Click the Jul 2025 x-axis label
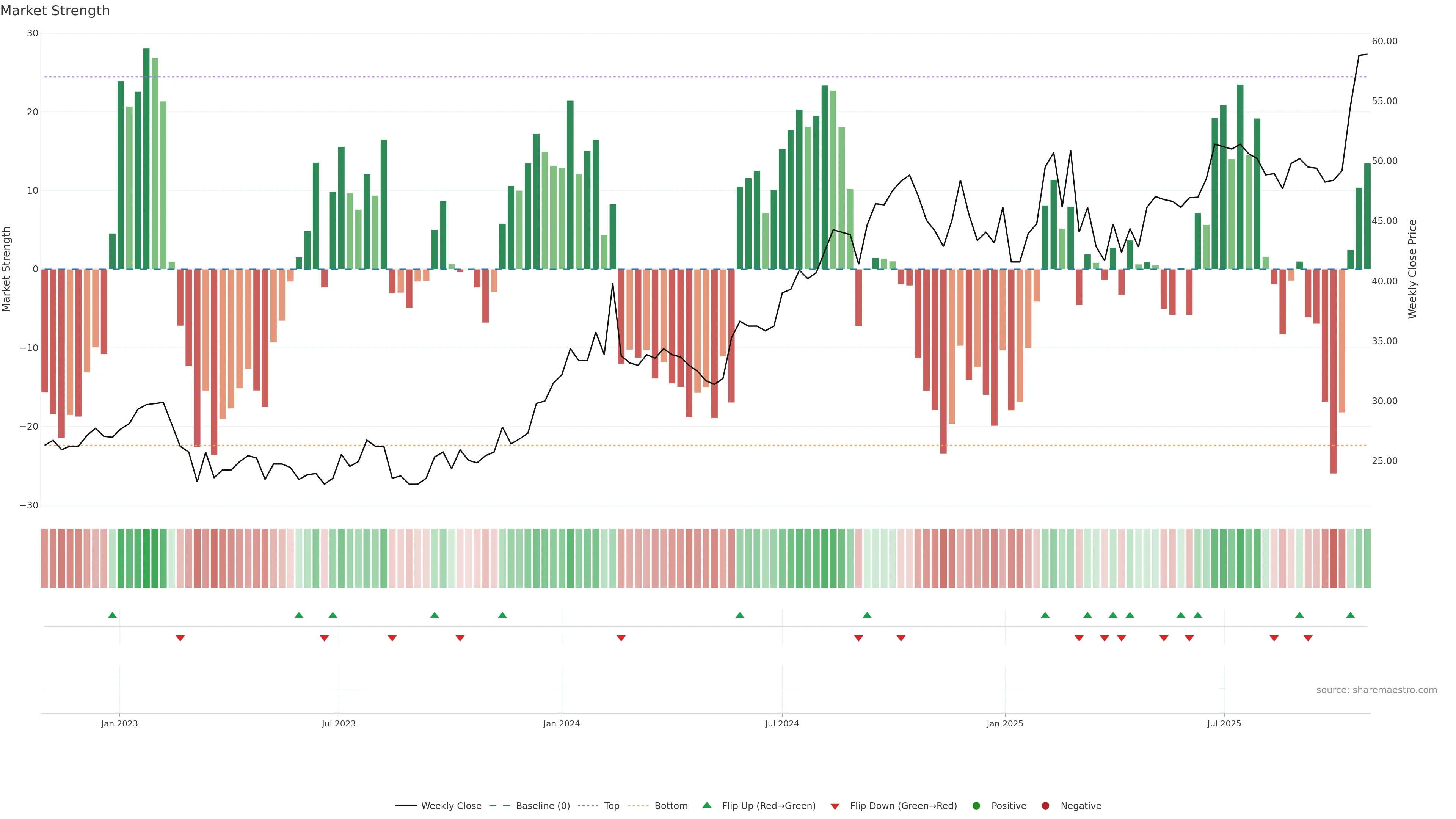 pyautogui.click(x=1224, y=723)
